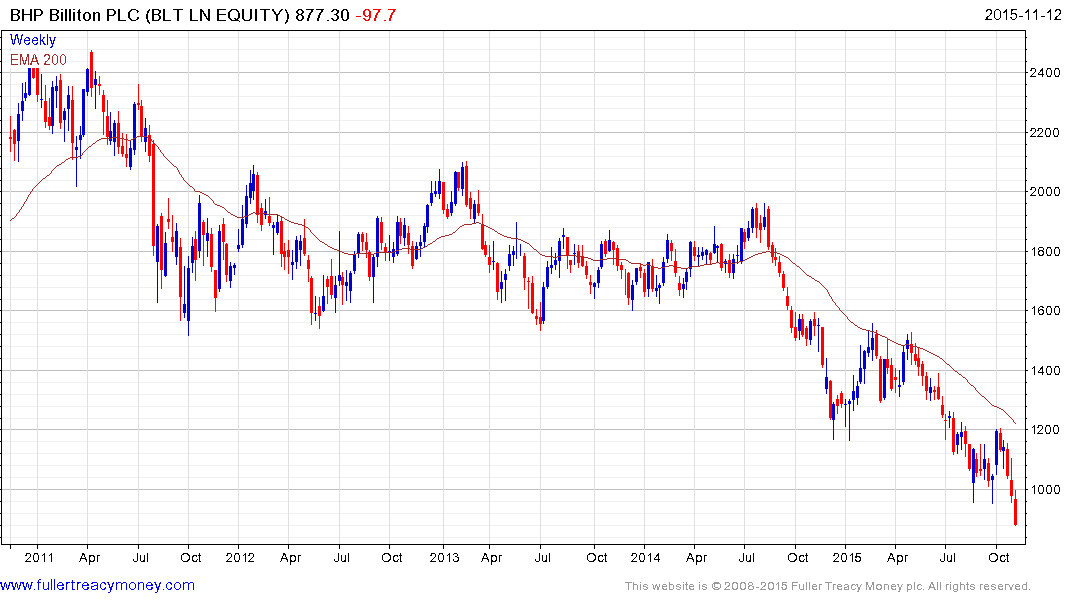Click the 1400 price axis label
Screen dimensions: 1075x600
1045,371
